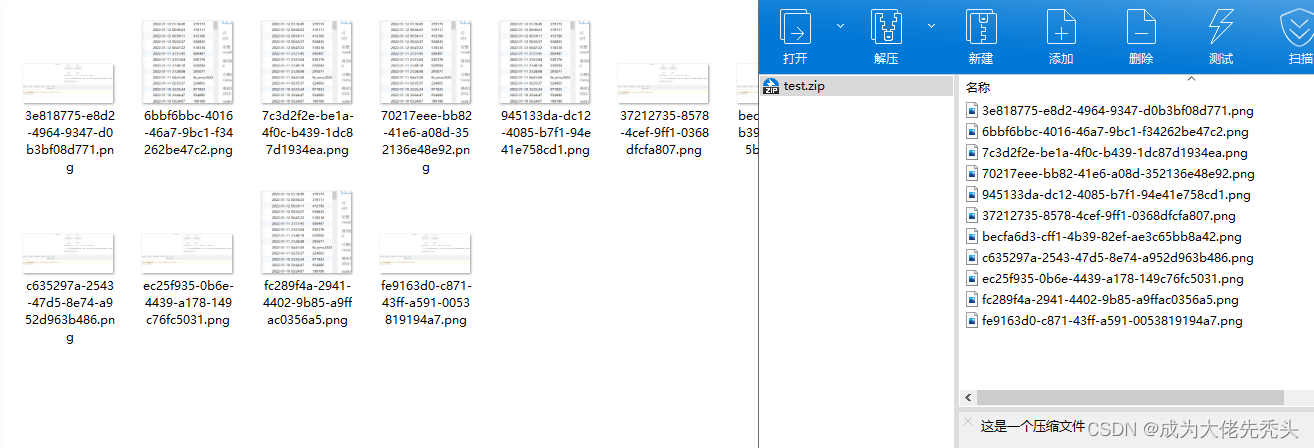1314x448 pixels.
Task: Select fe9163d0-c871-43ff-a591-0053819194a7.png in archive list
Action: (x=1104, y=321)
